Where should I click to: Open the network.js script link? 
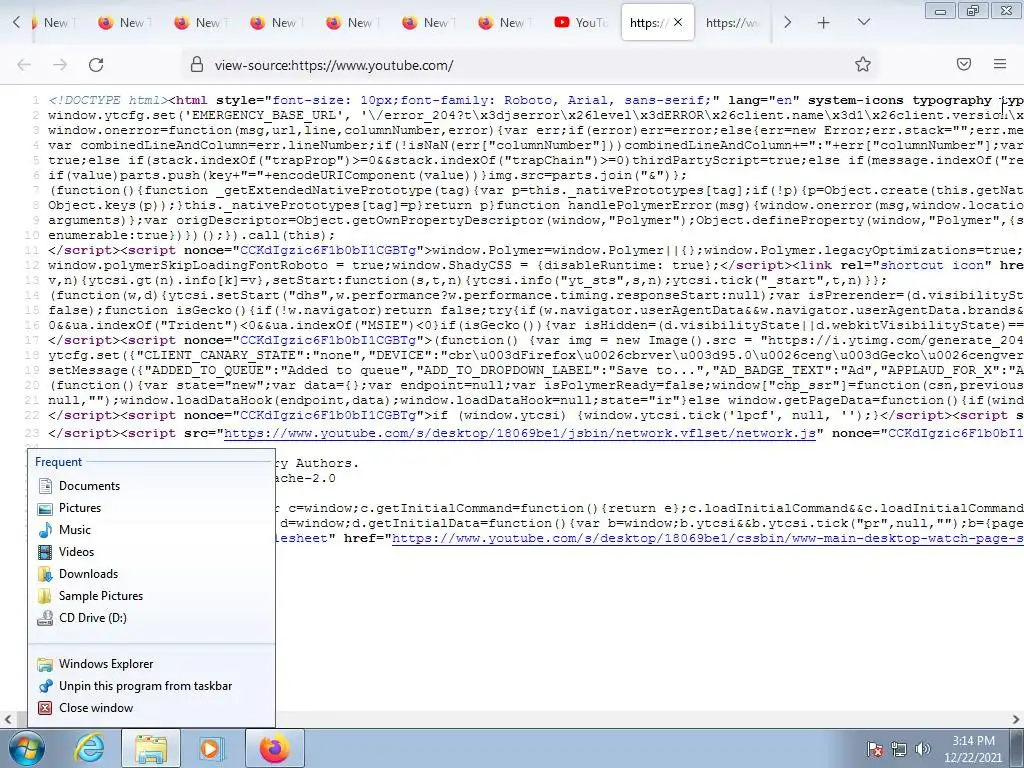(520, 434)
